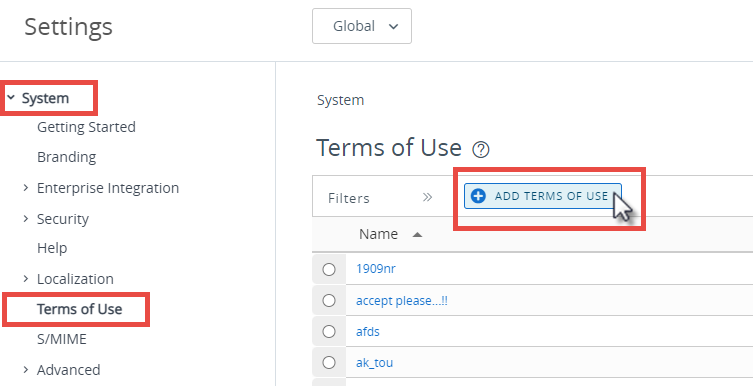Expand the Advanced section
Screen dimensions: 753x386
26,370
